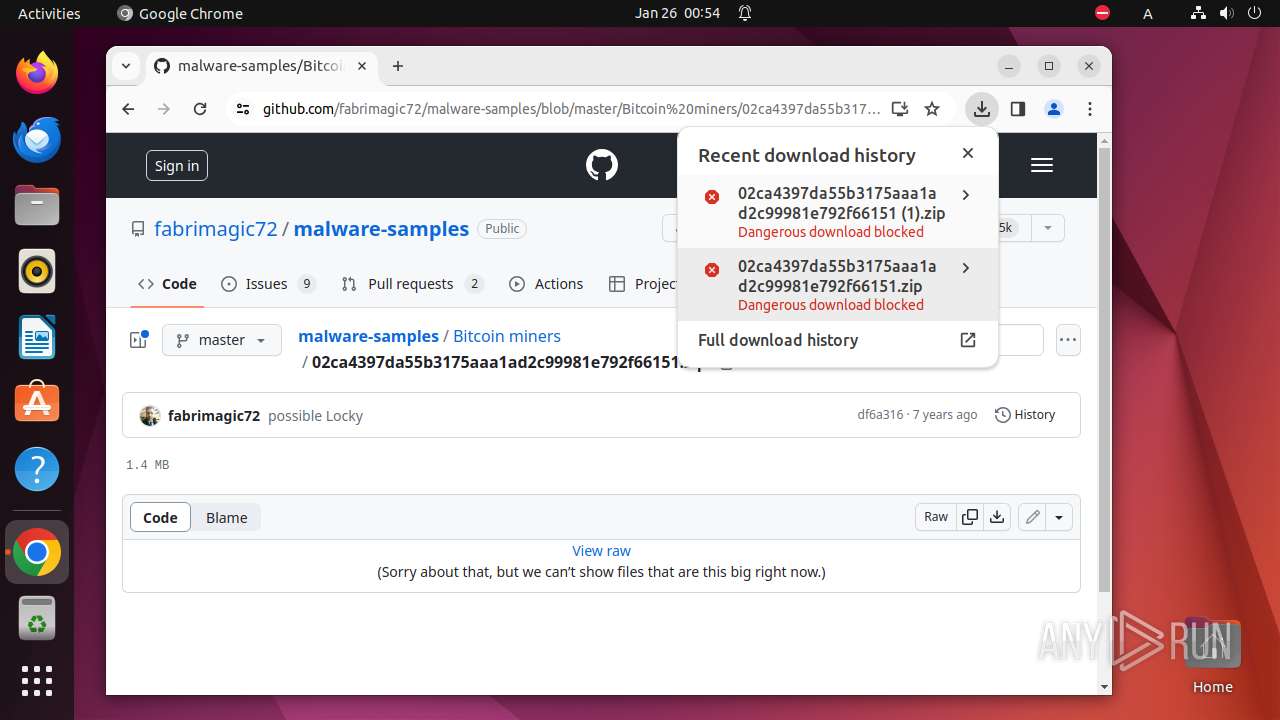Open Bitcoin miners breadcrumb link

pos(507,336)
